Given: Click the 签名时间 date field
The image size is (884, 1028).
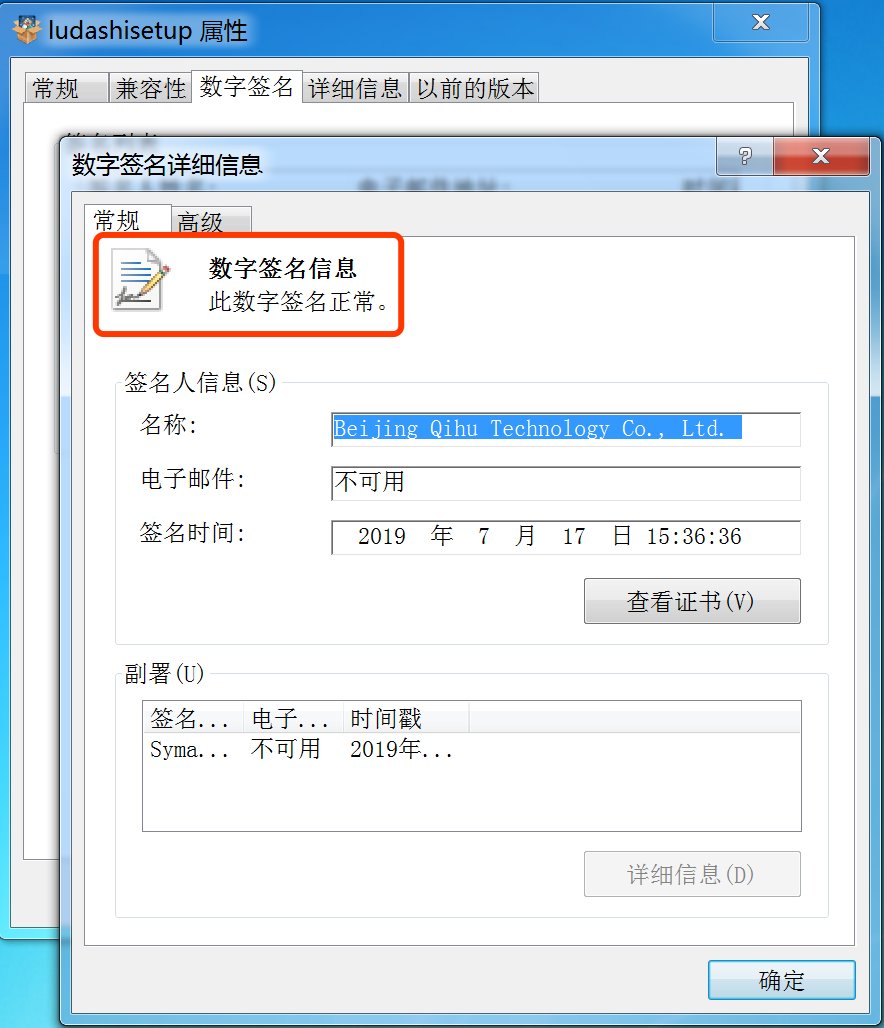Looking at the screenshot, I should pos(566,537).
